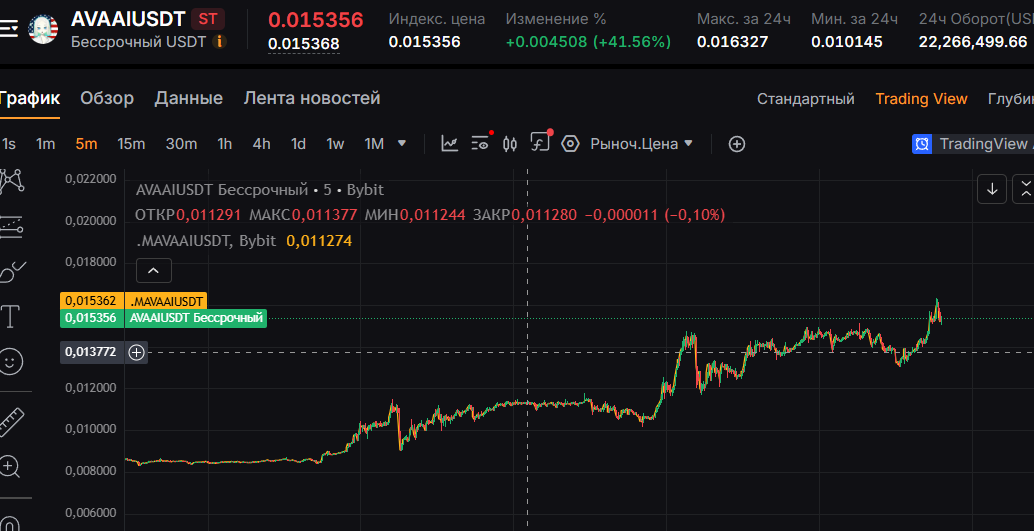Click the Индекс. цена value 0.015356

[x=424, y=42]
